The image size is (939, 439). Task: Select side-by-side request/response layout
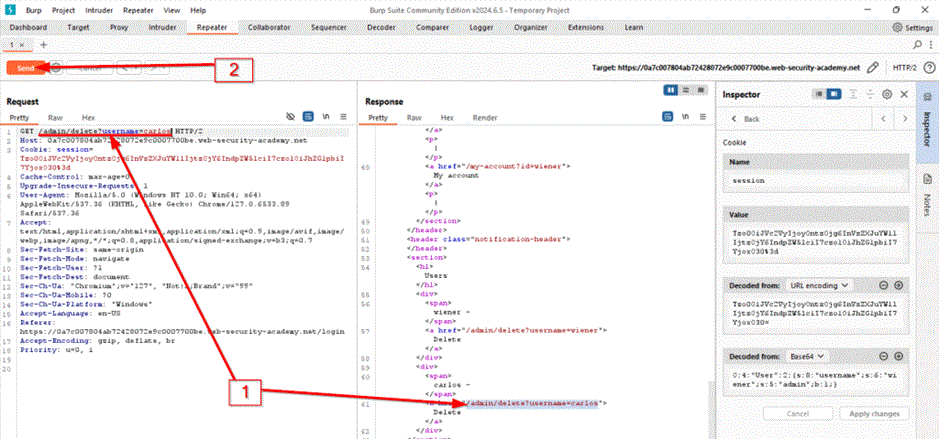click(x=671, y=90)
